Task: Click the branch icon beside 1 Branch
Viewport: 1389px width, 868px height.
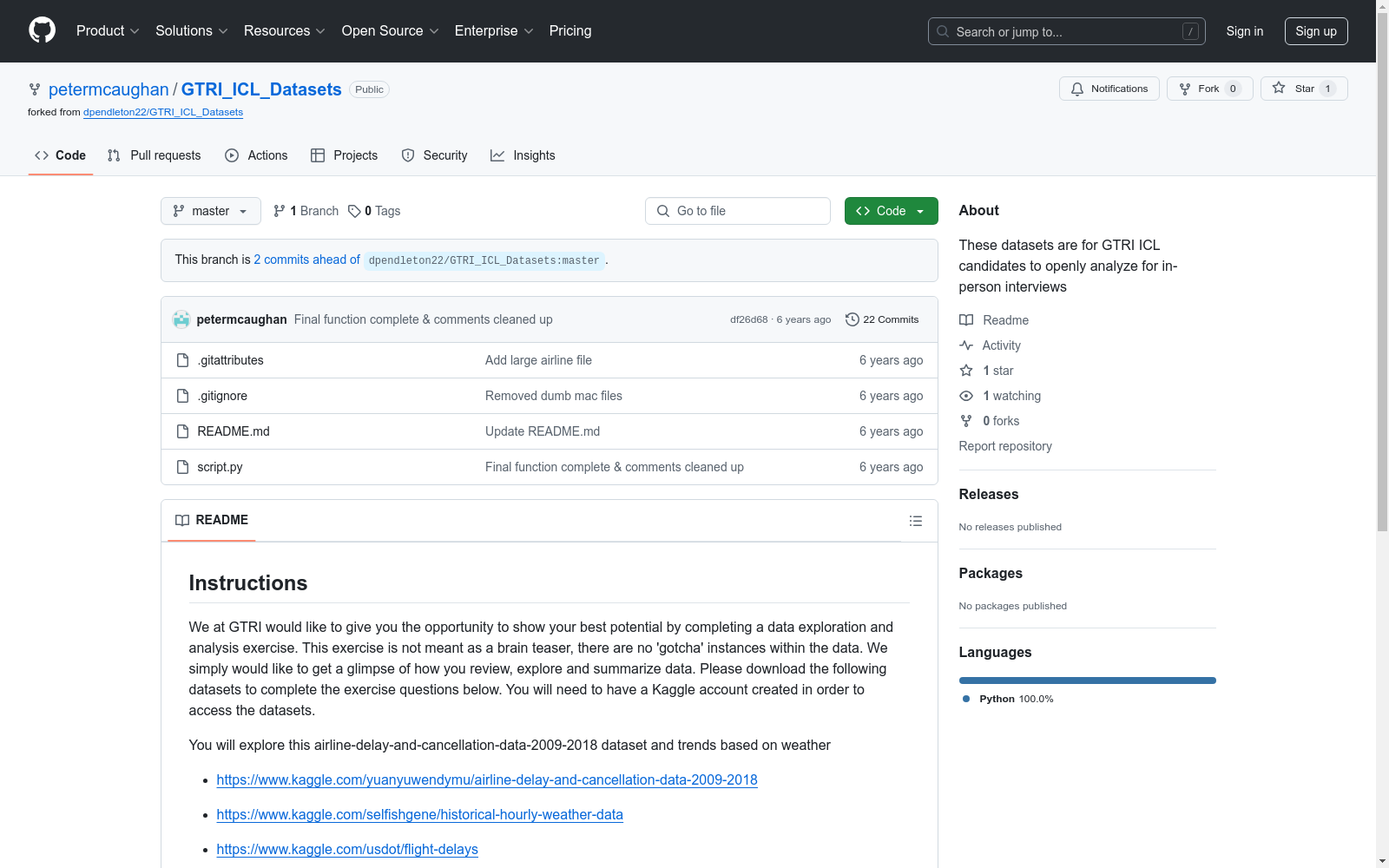Action: [280, 211]
